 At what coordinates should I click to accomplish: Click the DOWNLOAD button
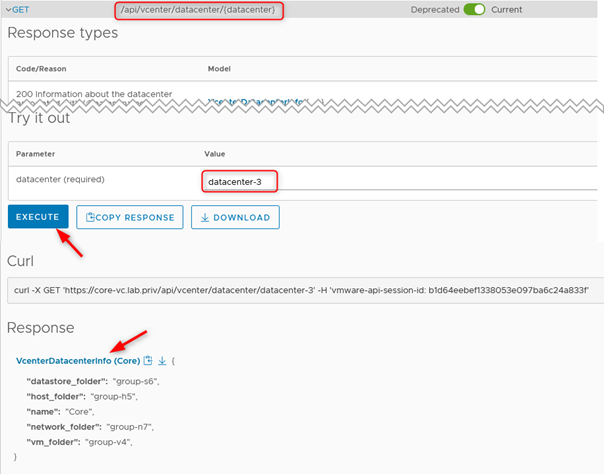point(235,217)
